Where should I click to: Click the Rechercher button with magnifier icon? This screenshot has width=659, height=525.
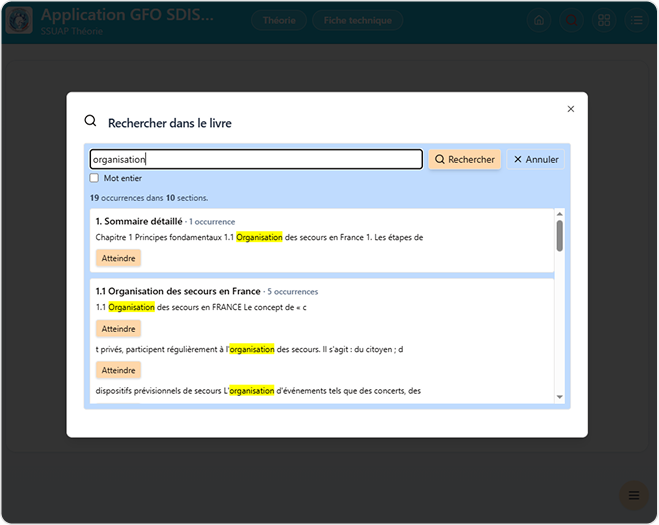click(x=465, y=159)
